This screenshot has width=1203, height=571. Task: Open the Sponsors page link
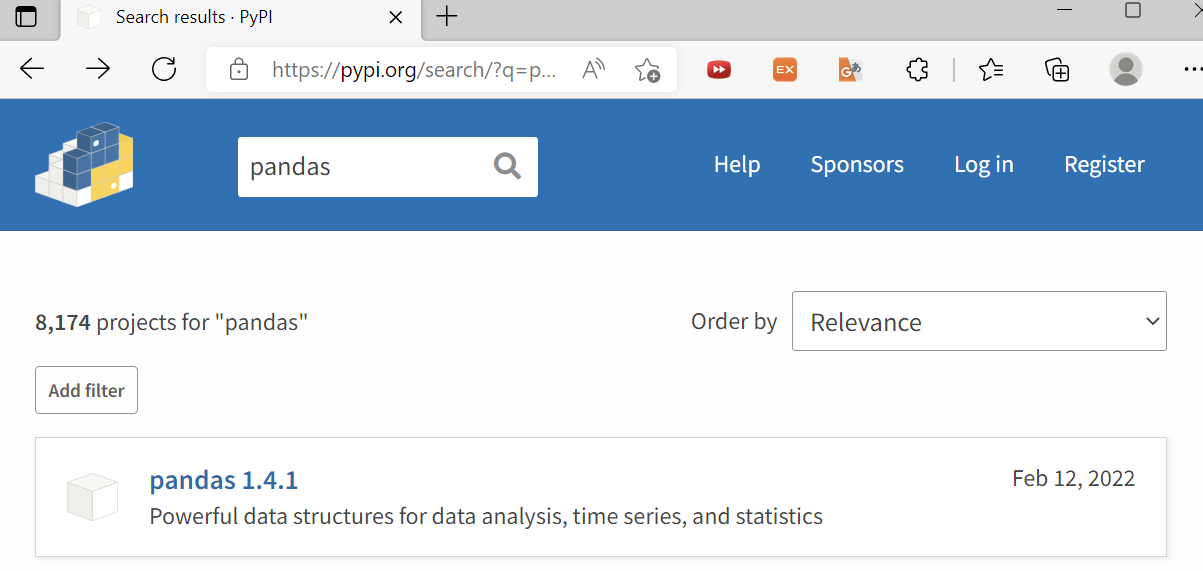[856, 165]
